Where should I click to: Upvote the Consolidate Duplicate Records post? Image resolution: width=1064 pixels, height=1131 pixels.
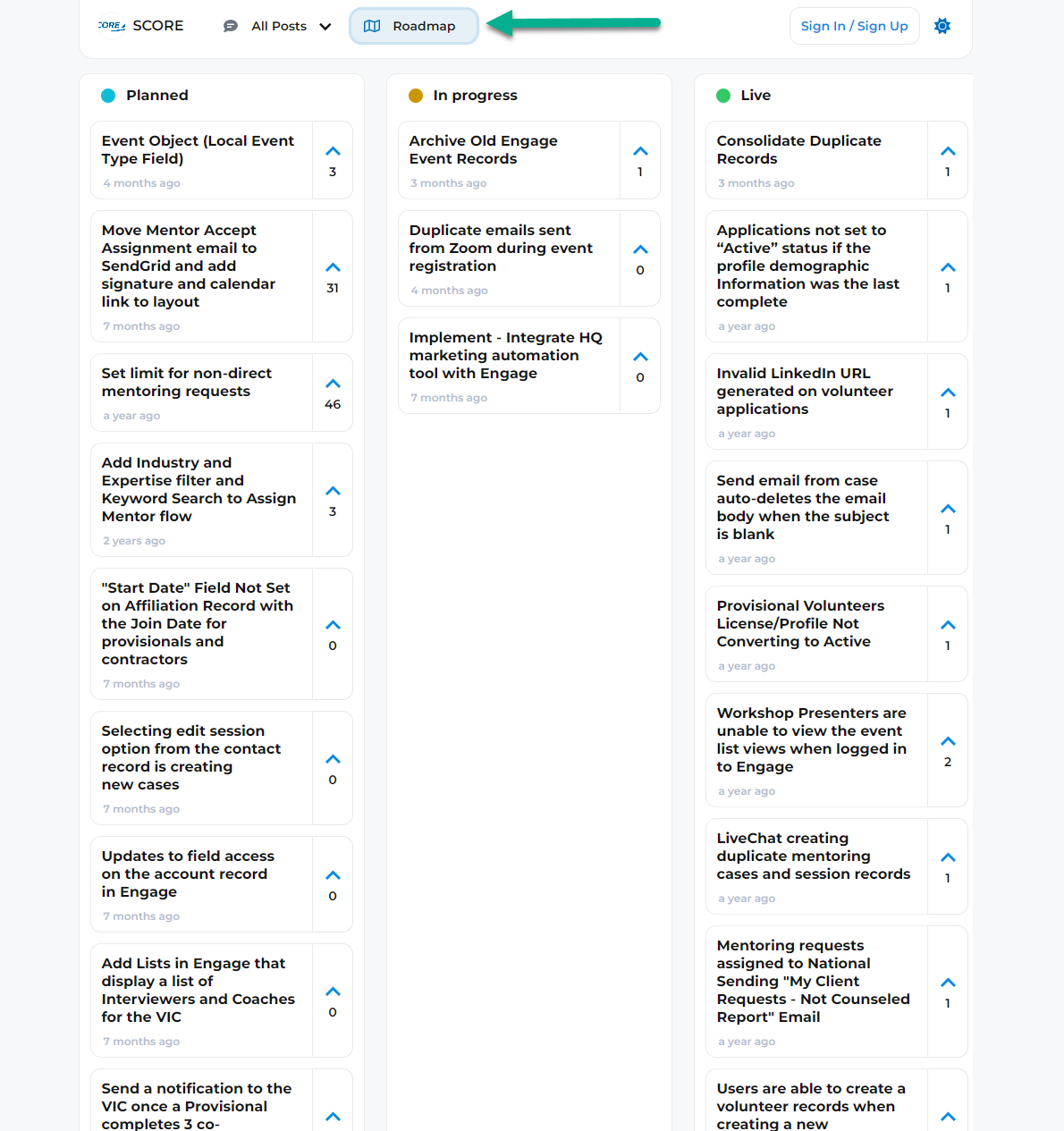point(948,151)
